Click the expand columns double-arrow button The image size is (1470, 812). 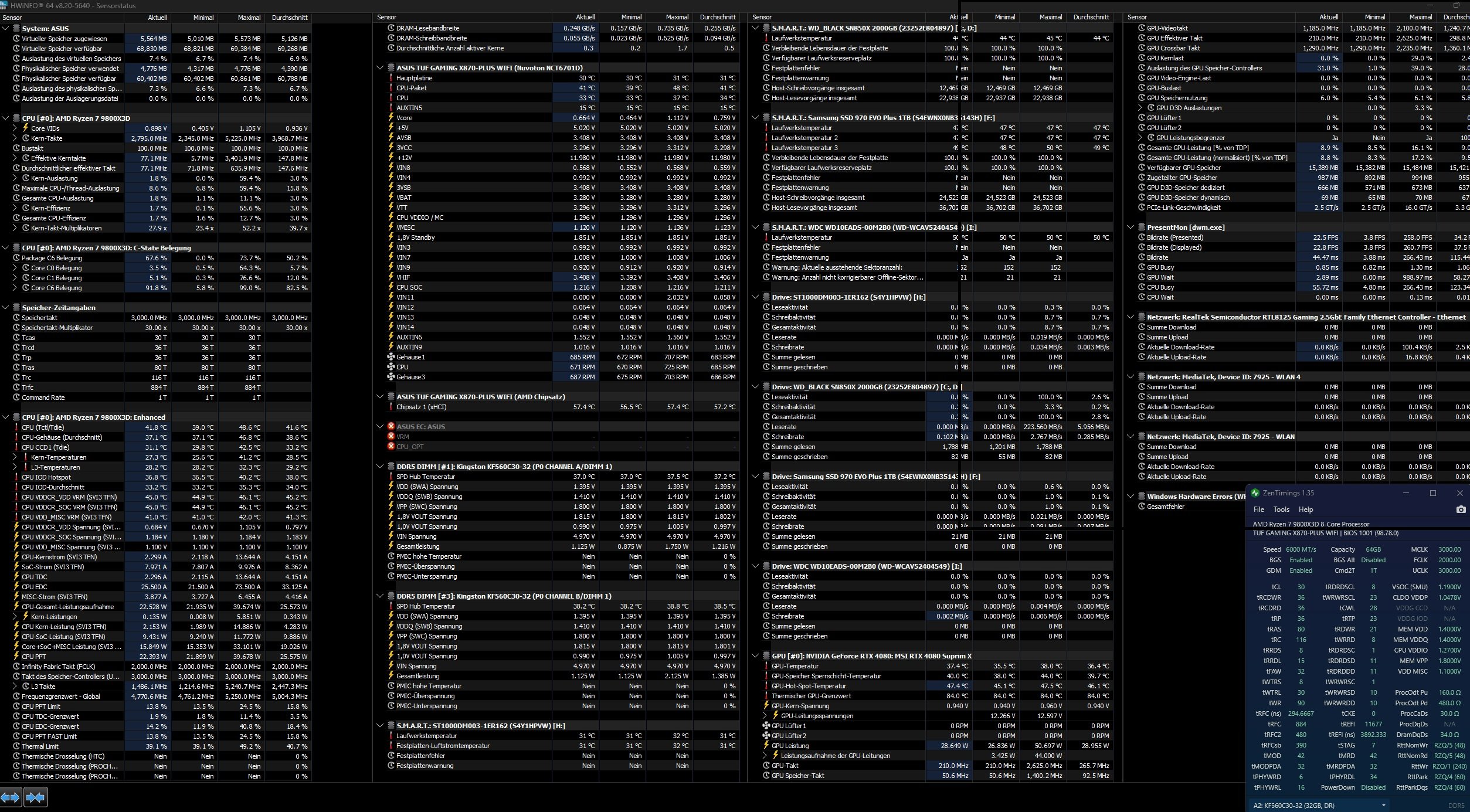point(11,797)
